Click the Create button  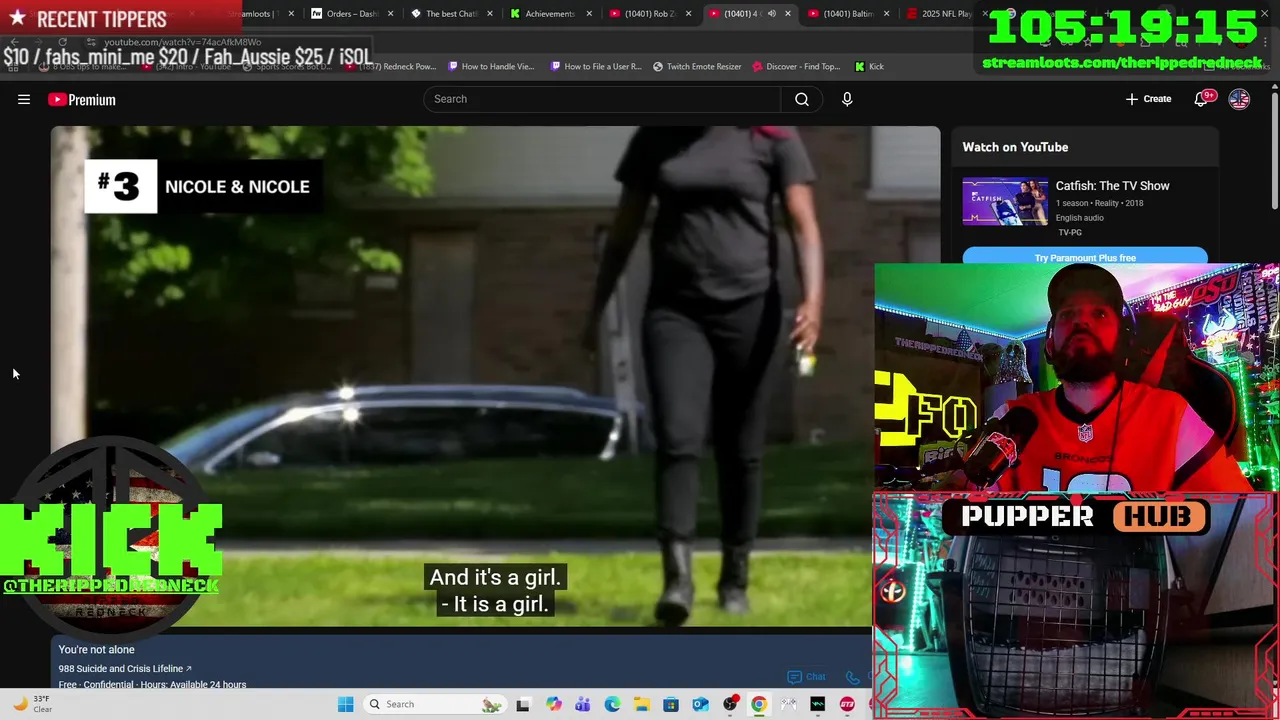click(1148, 99)
